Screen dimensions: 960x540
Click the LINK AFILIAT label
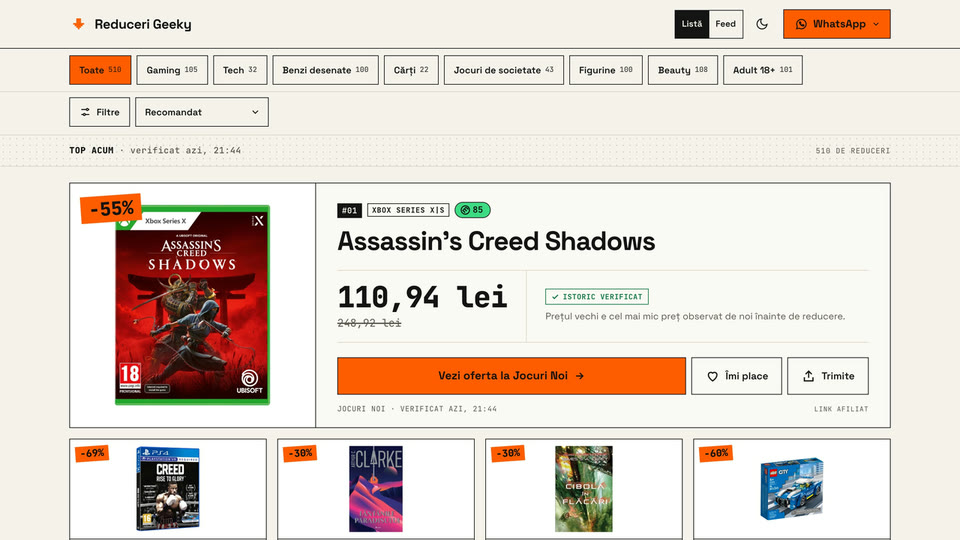pyautogui.click(x=841, y=409)
